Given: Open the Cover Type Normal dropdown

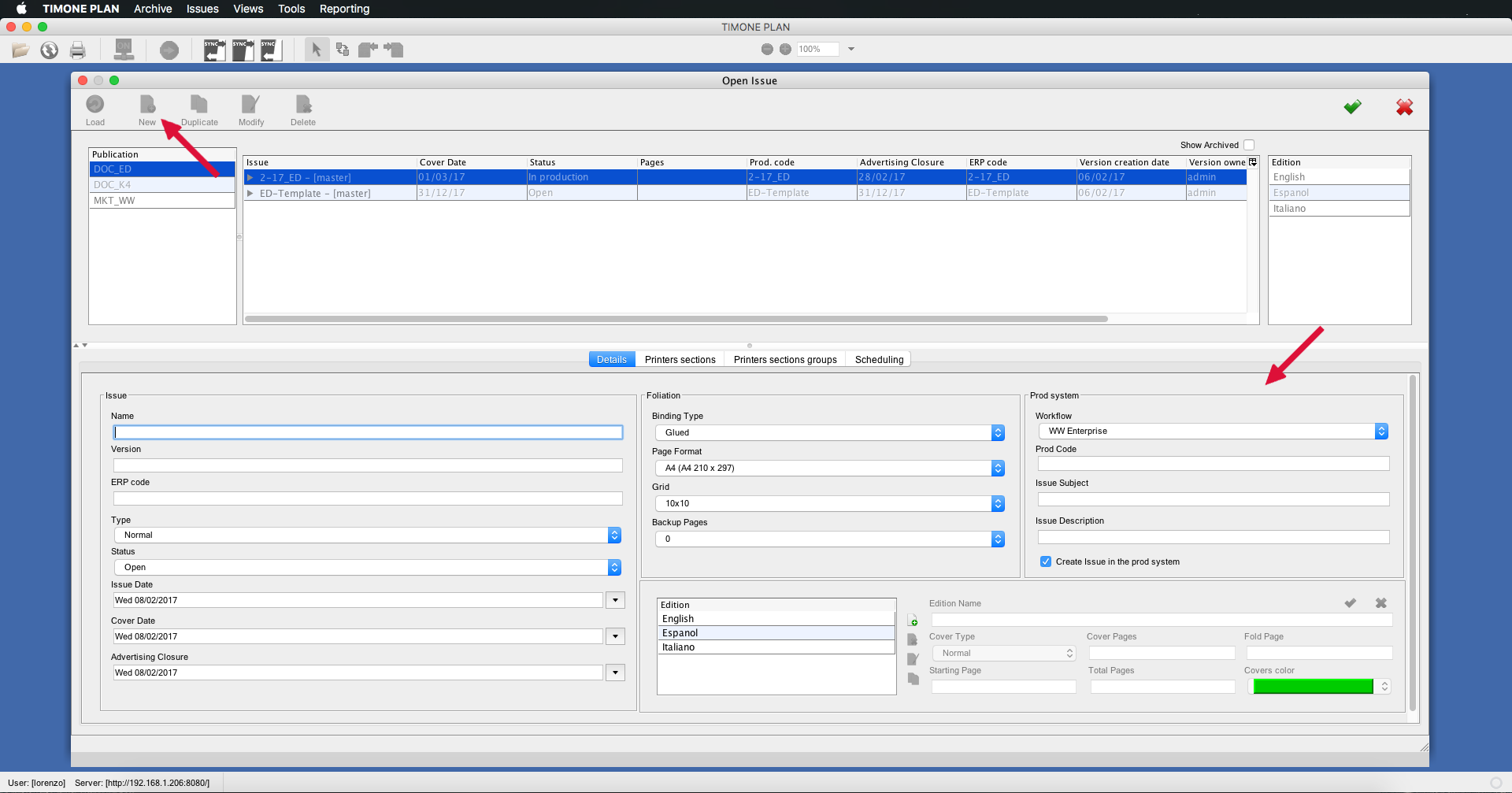Looking at the screenshot, I should tap(1004, 653).
